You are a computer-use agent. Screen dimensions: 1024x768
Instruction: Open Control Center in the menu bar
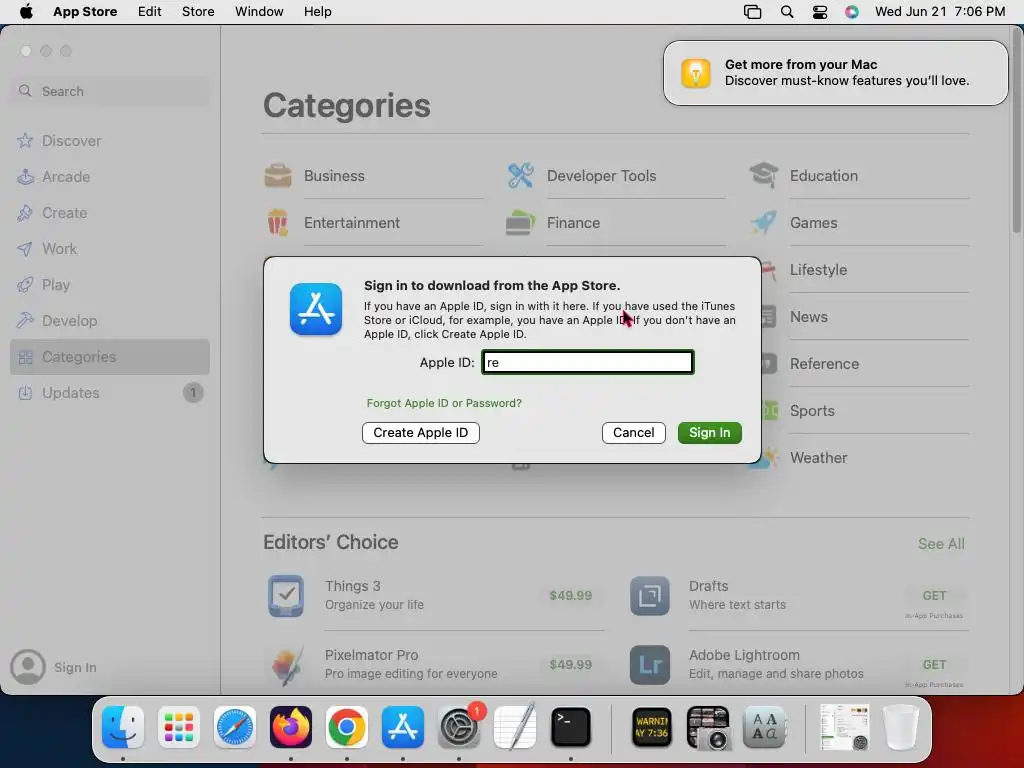(820, 12)
